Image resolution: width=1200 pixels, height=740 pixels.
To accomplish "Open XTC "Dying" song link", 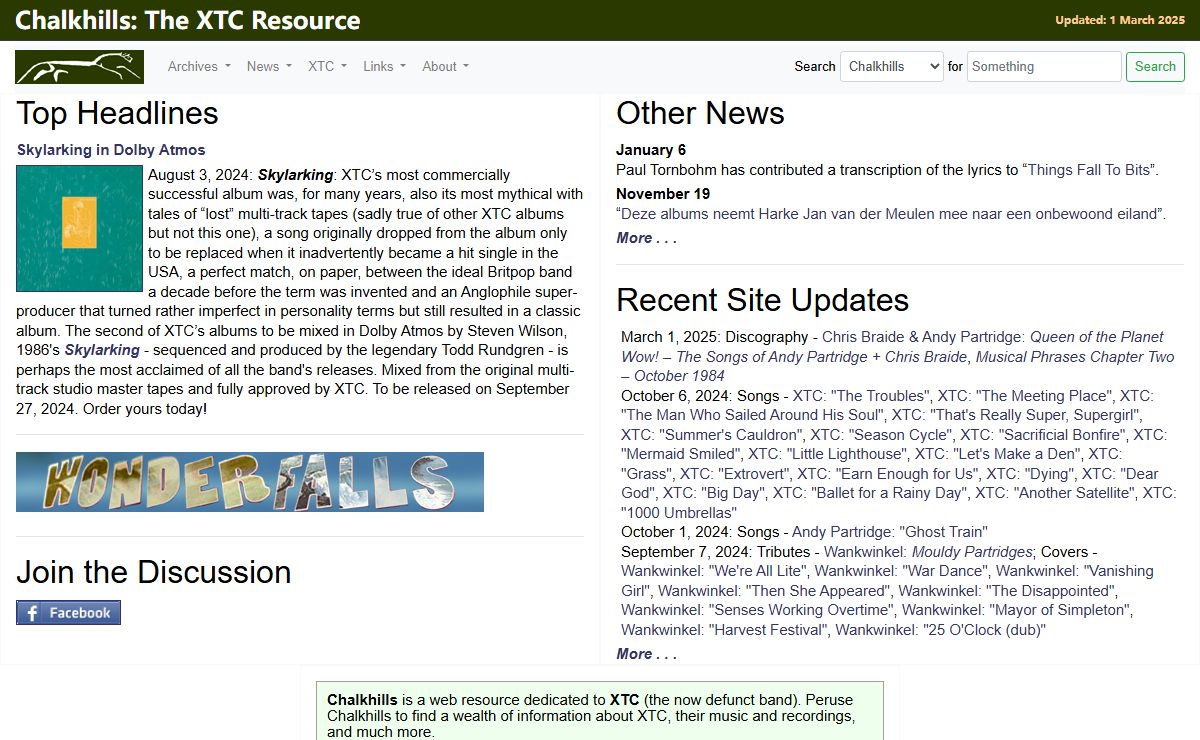I will [x=1031, y=474].
